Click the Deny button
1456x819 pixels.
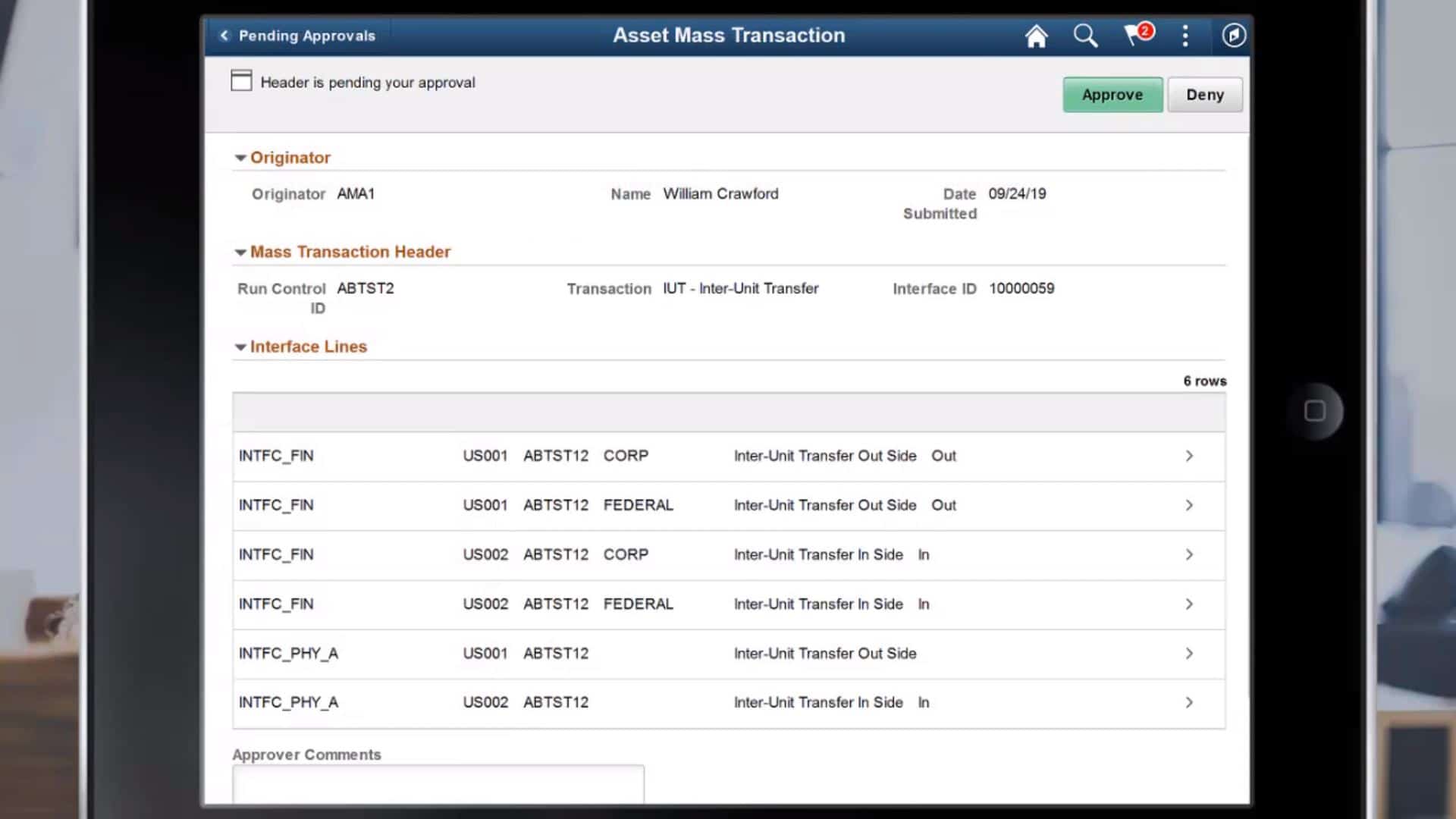(1204, 94)
